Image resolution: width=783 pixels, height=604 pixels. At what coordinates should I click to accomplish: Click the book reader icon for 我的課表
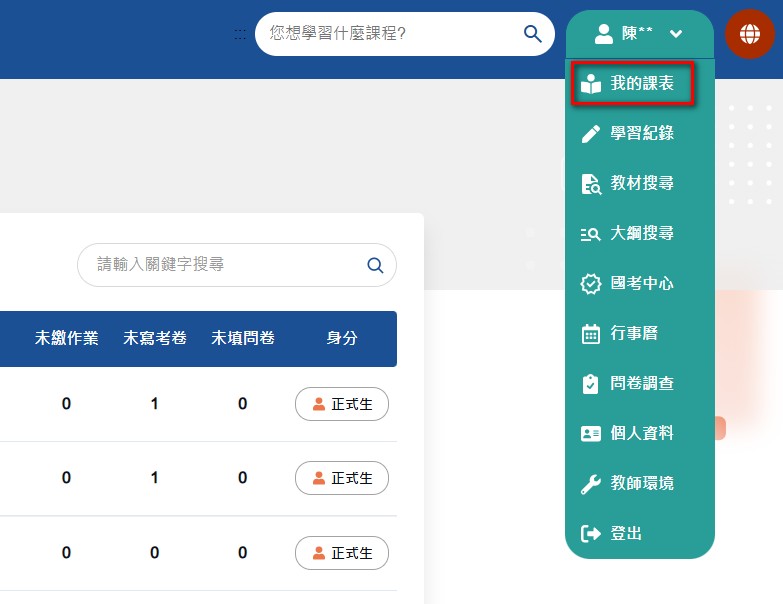pyautogui.click(x=591, y=84)
